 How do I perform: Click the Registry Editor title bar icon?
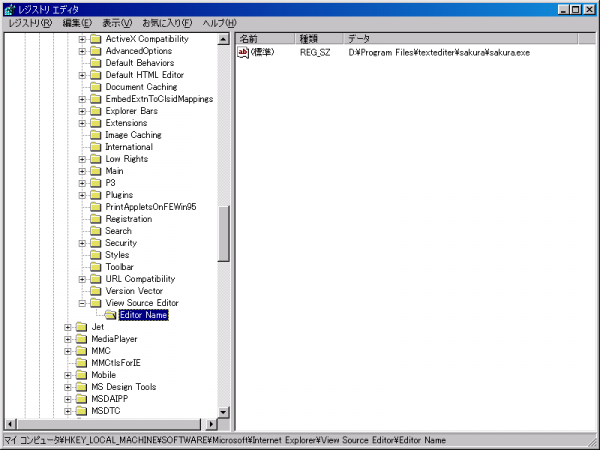(10, 8)
